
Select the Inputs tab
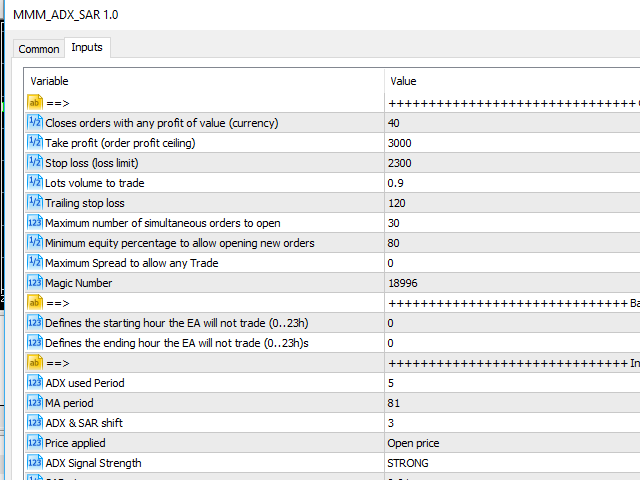coord(87,48)
